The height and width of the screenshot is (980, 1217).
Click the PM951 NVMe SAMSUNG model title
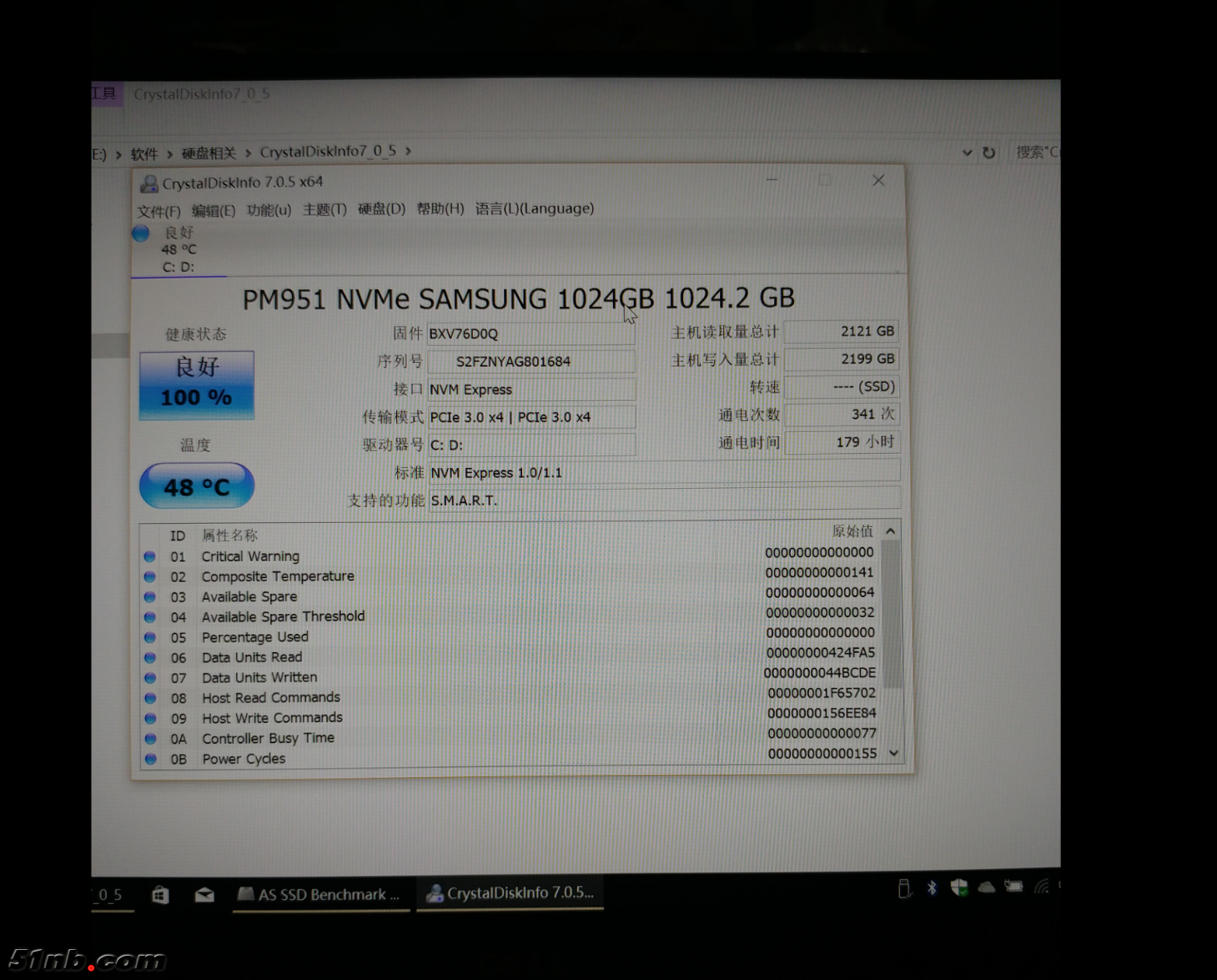point(518,299)
